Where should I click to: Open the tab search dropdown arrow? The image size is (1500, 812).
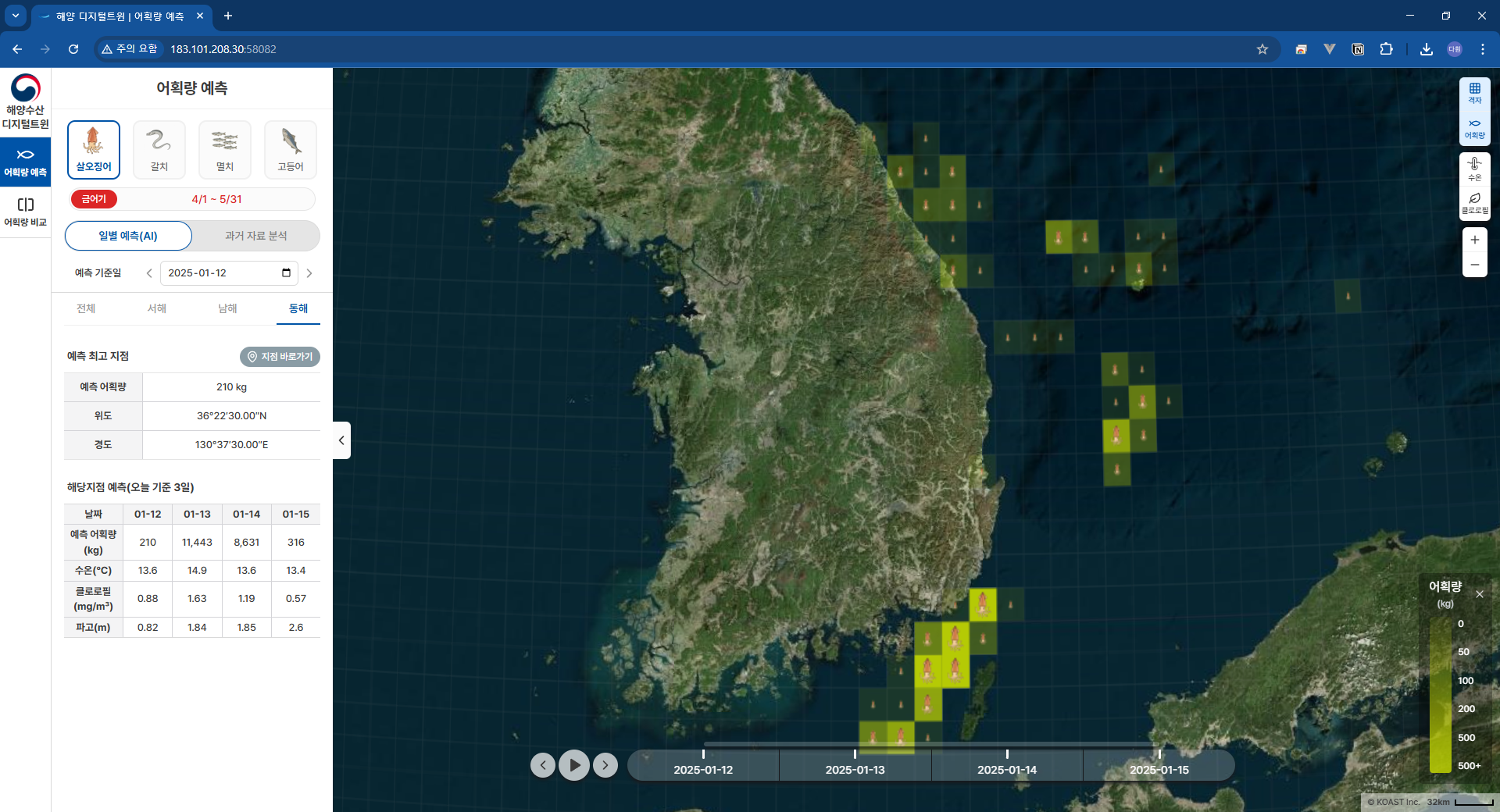click(x=15, y=16)
